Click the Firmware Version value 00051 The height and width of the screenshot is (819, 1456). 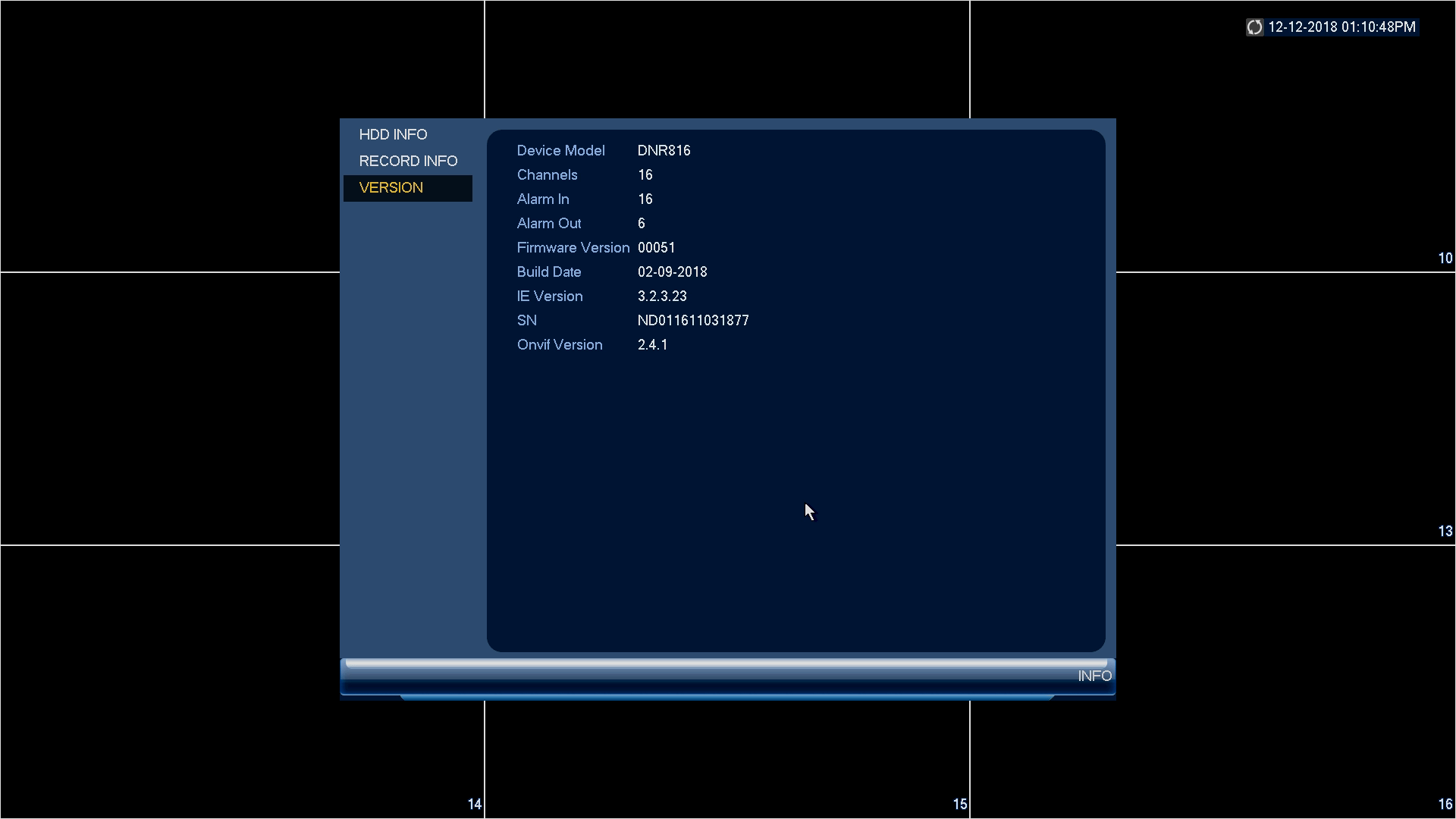coord(656,247)
